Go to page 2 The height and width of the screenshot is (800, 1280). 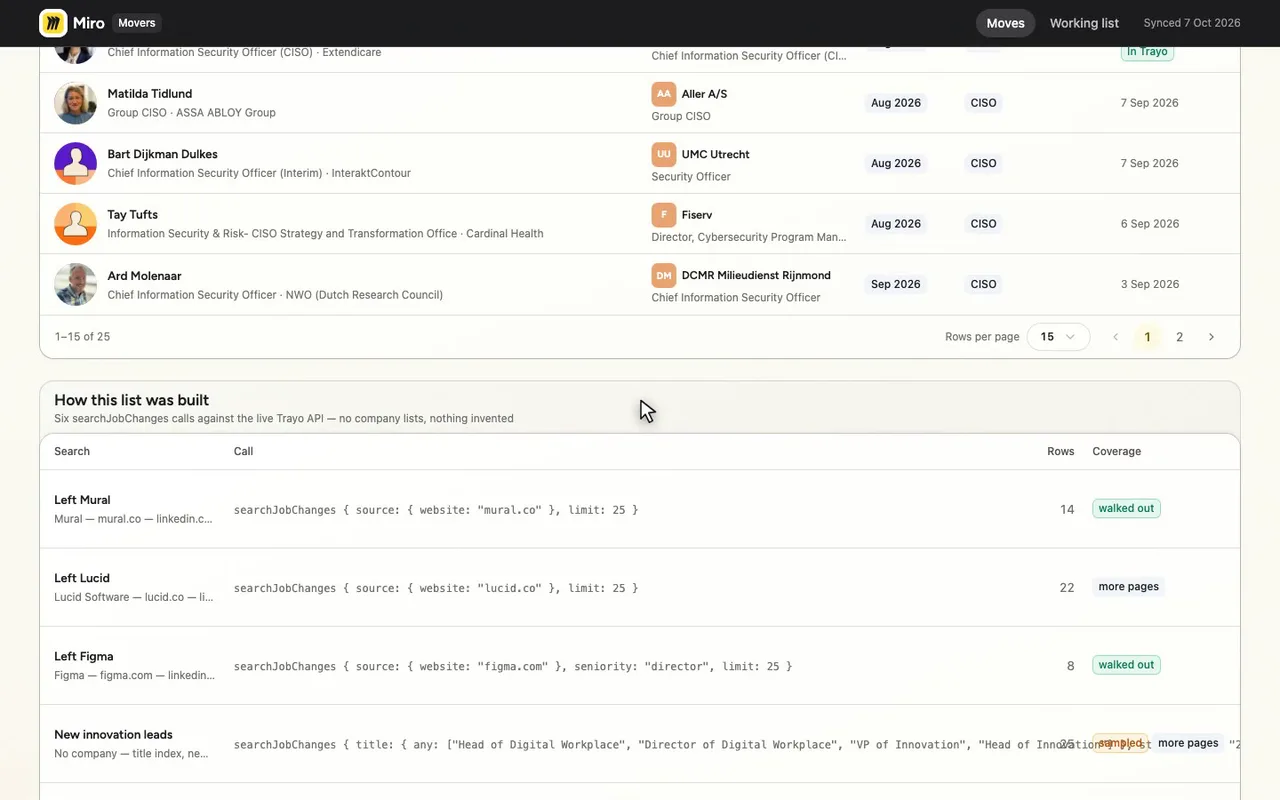[1179, 337]
